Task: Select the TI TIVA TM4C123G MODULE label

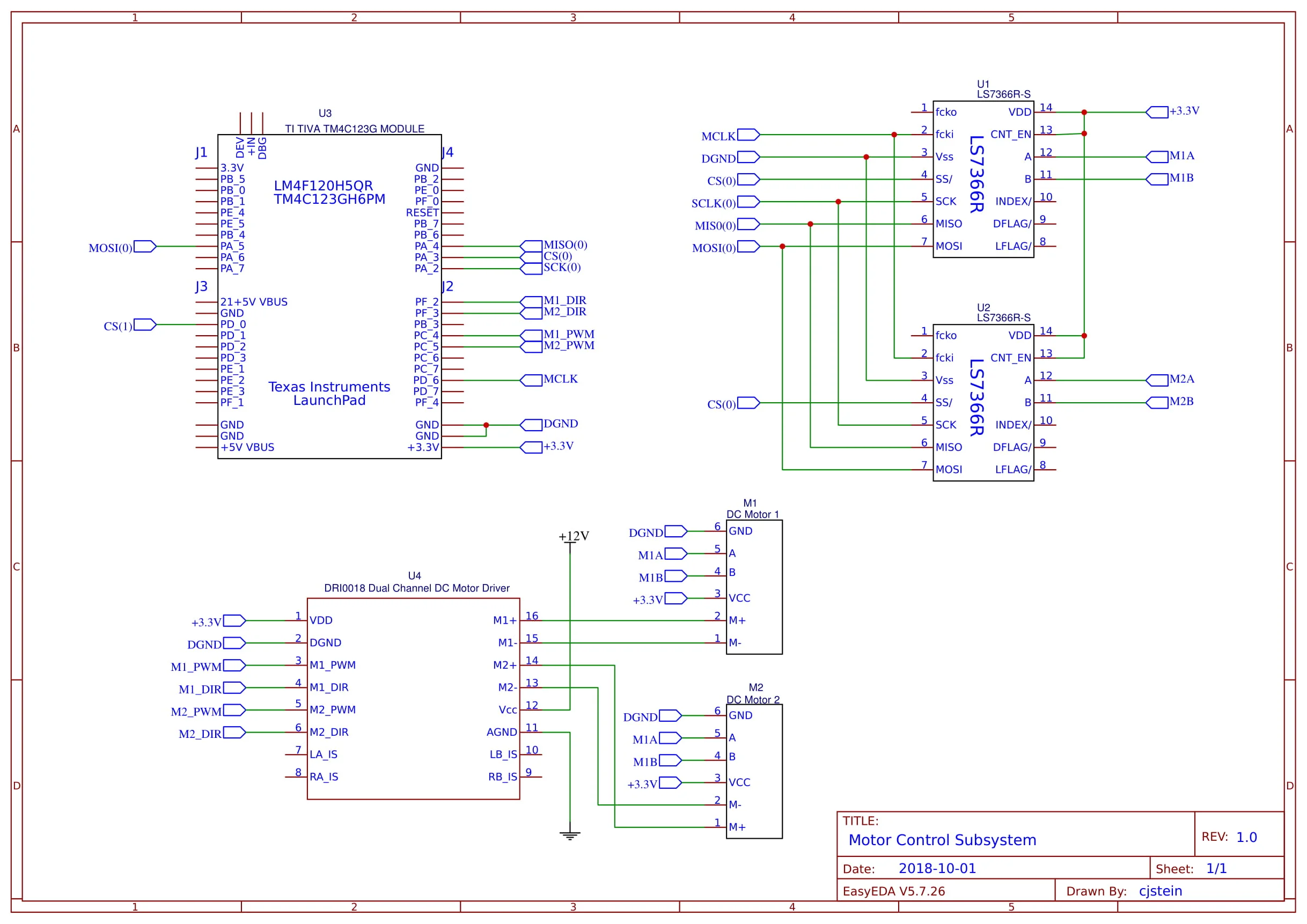Action: pos(355,129)
